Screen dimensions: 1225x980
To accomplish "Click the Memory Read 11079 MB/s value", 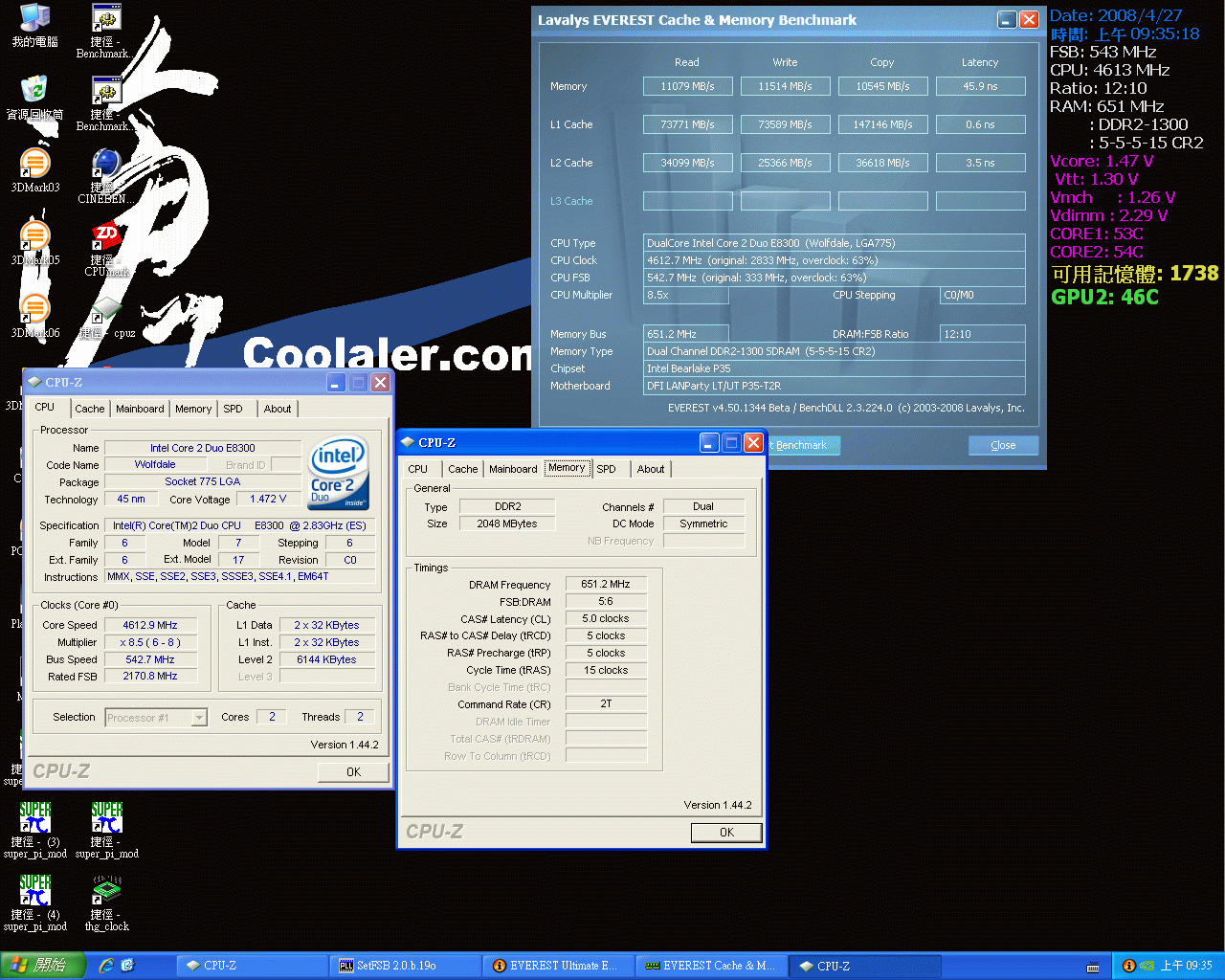I will (x=688, y=86).
